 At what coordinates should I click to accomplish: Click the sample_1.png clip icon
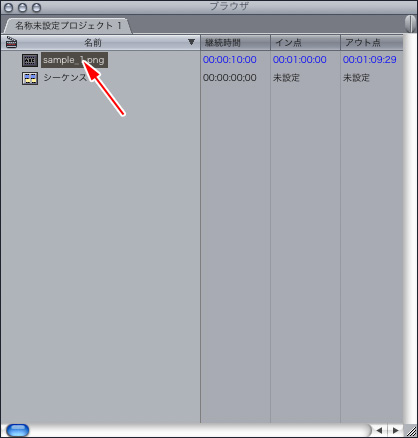30,60
